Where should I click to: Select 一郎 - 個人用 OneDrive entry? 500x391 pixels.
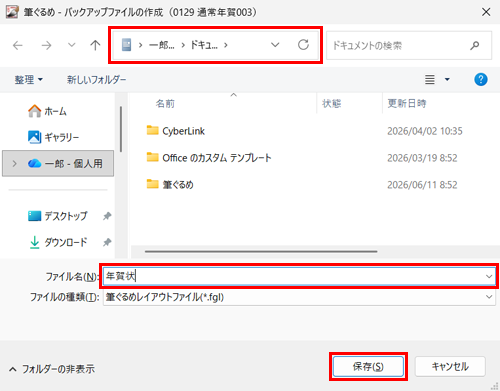click(x=58, y=163)
